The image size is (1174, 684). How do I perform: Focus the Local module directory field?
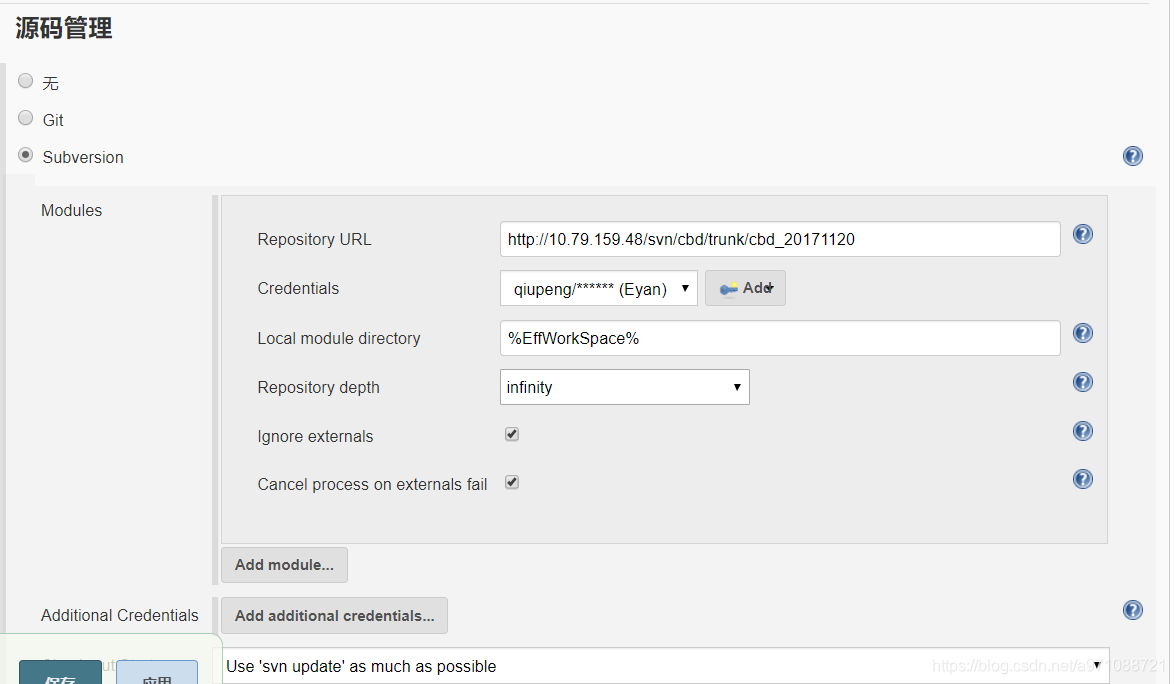780,338
